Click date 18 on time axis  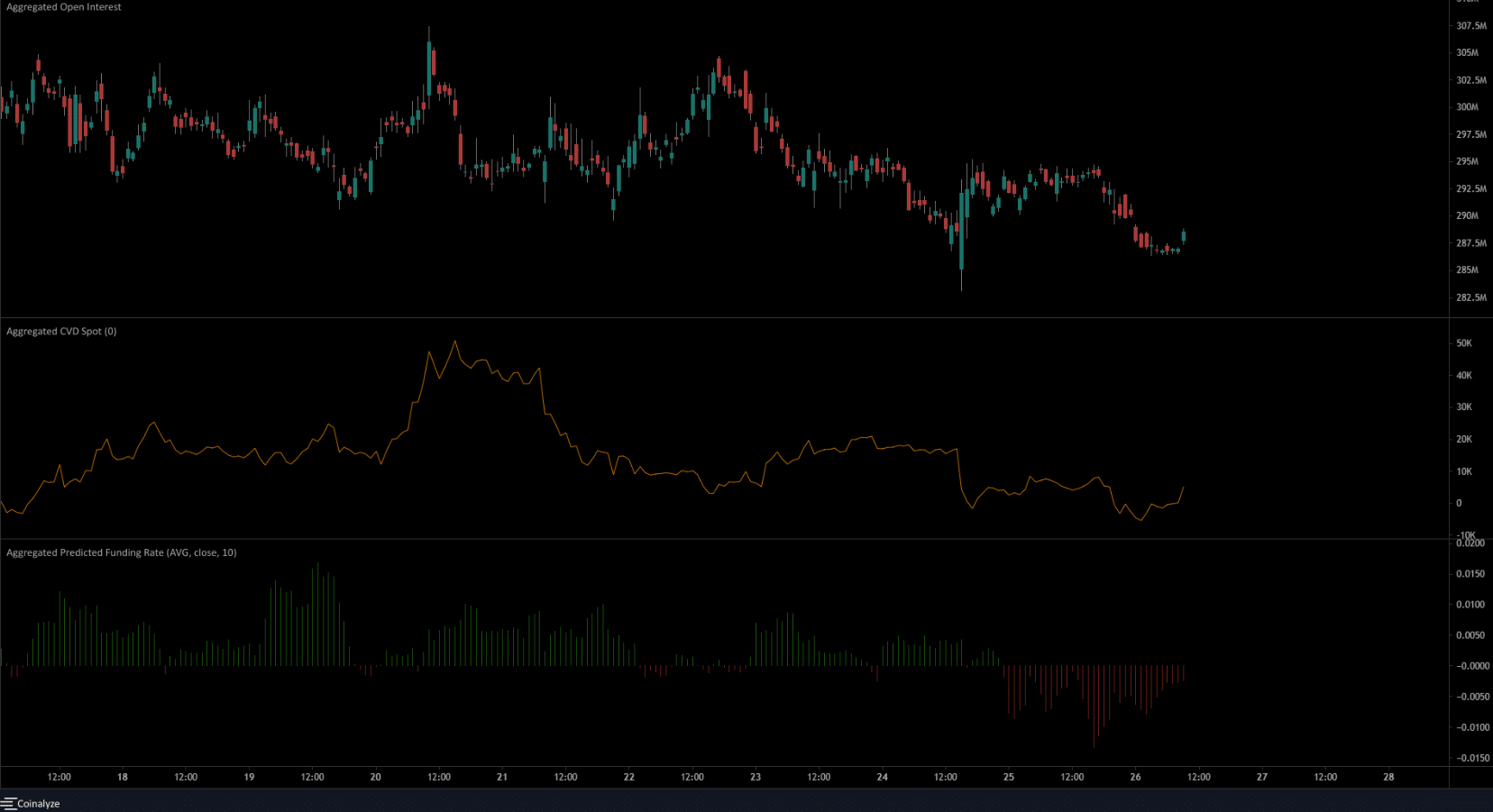click(123, 777)
